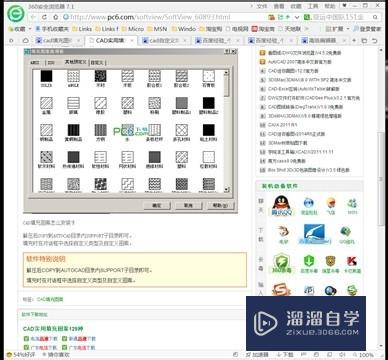Select the ANSI tab in hatch dialog
The image size is (388, 360).
[x=35, y=63]
